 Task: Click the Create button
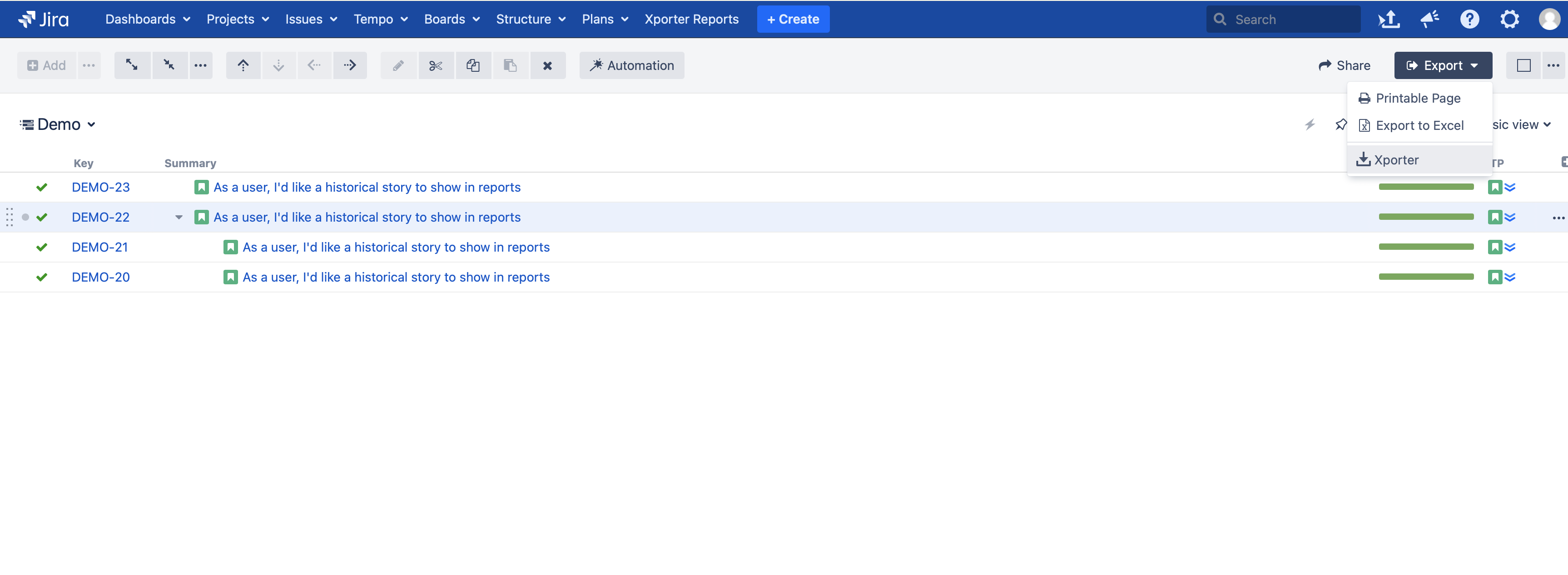(793, 19)
